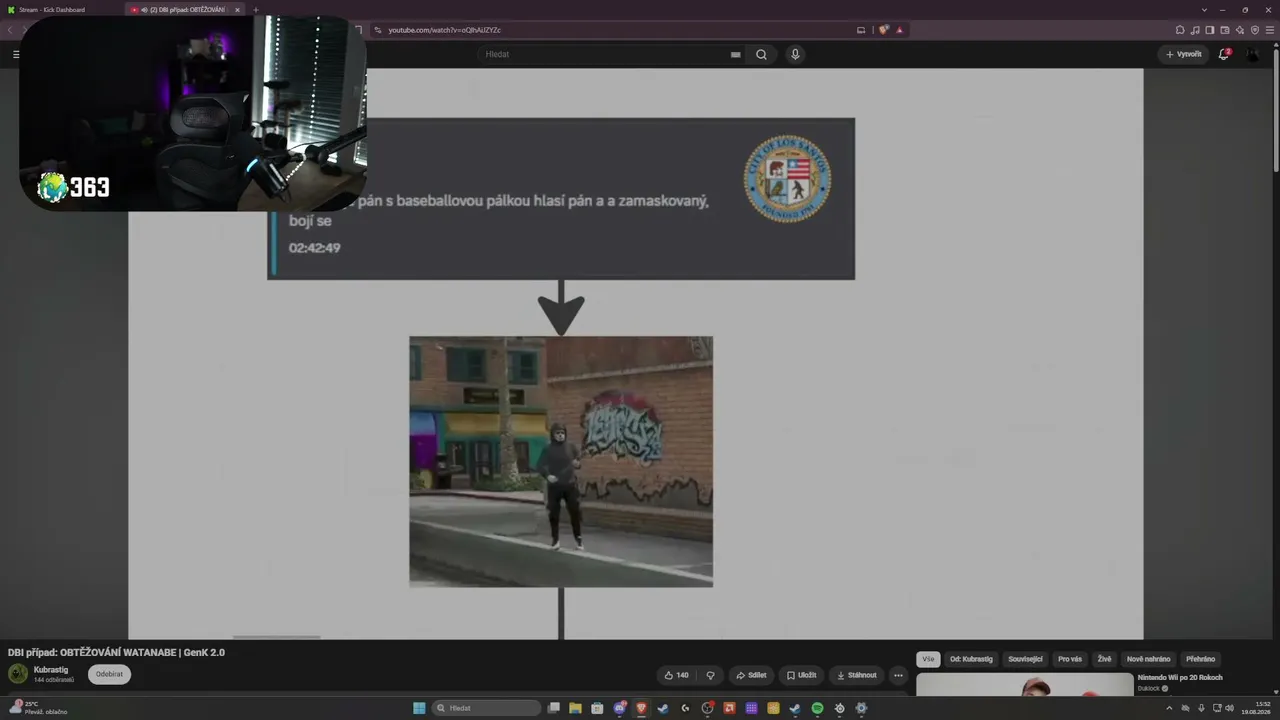Toggle the browser sidebar panel
Viewport: 1280px width, 720px height.
[x=1210, y=30]
